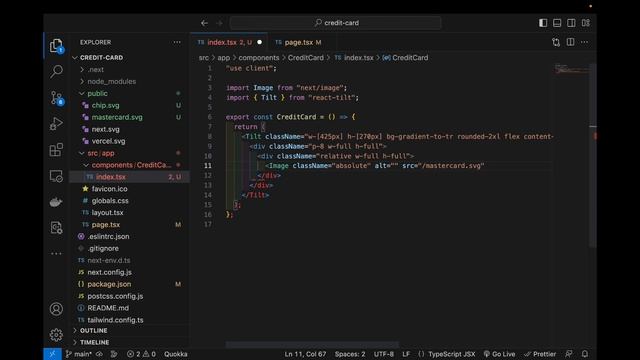Open the Extensions view icon
The width and height of the screenshot is (640, 360).
click(56, 150)
